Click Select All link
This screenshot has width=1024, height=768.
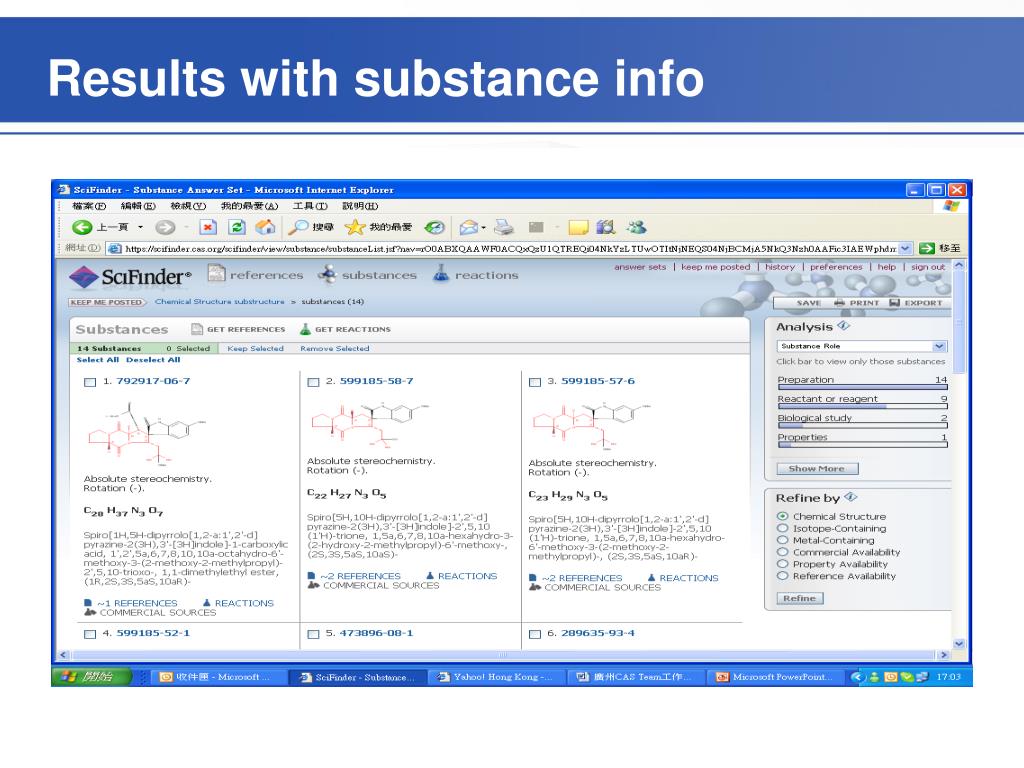click(98, 360)
